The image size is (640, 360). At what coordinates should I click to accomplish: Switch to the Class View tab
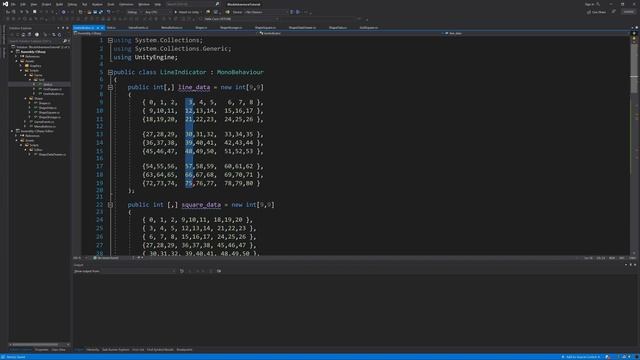(x=58, y=350)
